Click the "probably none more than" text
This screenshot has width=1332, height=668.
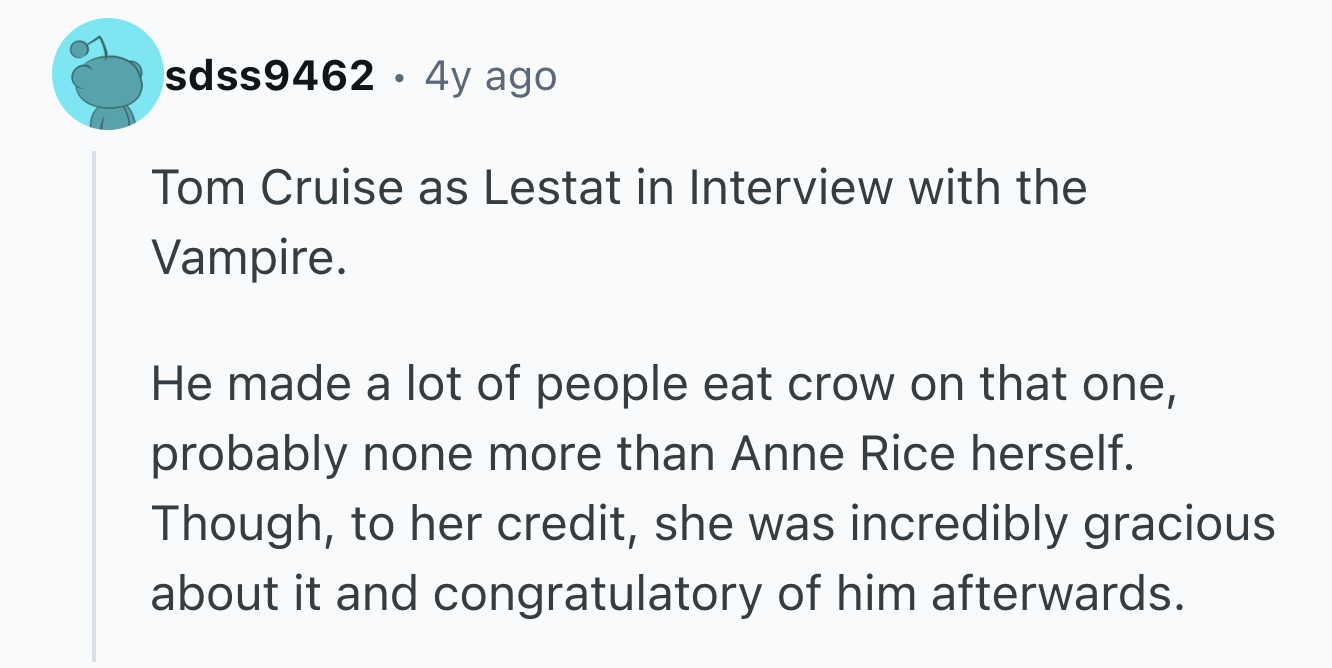tap(434, 455)
